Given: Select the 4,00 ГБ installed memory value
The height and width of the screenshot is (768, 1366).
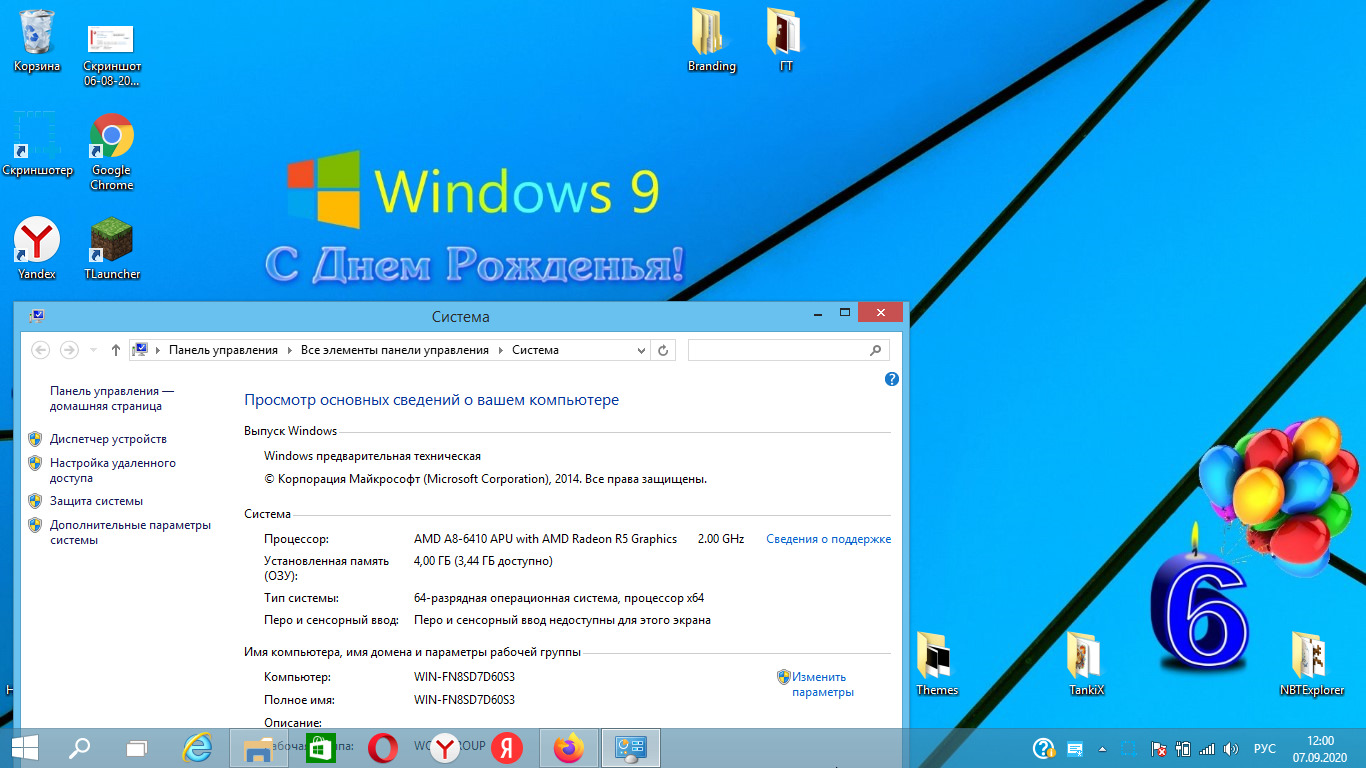Looking at the screenshot, I should [x=483, y=561].
